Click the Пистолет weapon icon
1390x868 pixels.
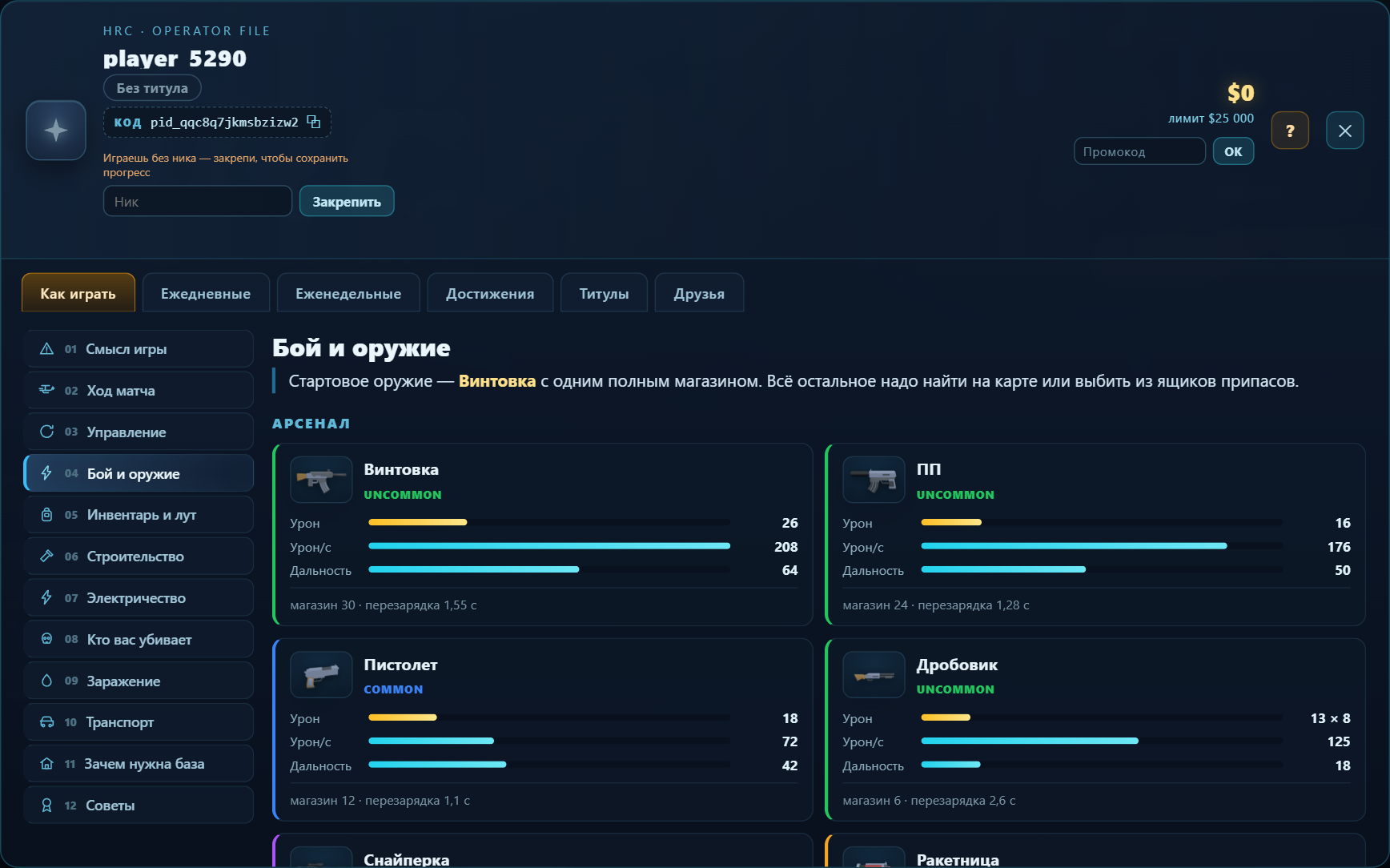[321, 674]
